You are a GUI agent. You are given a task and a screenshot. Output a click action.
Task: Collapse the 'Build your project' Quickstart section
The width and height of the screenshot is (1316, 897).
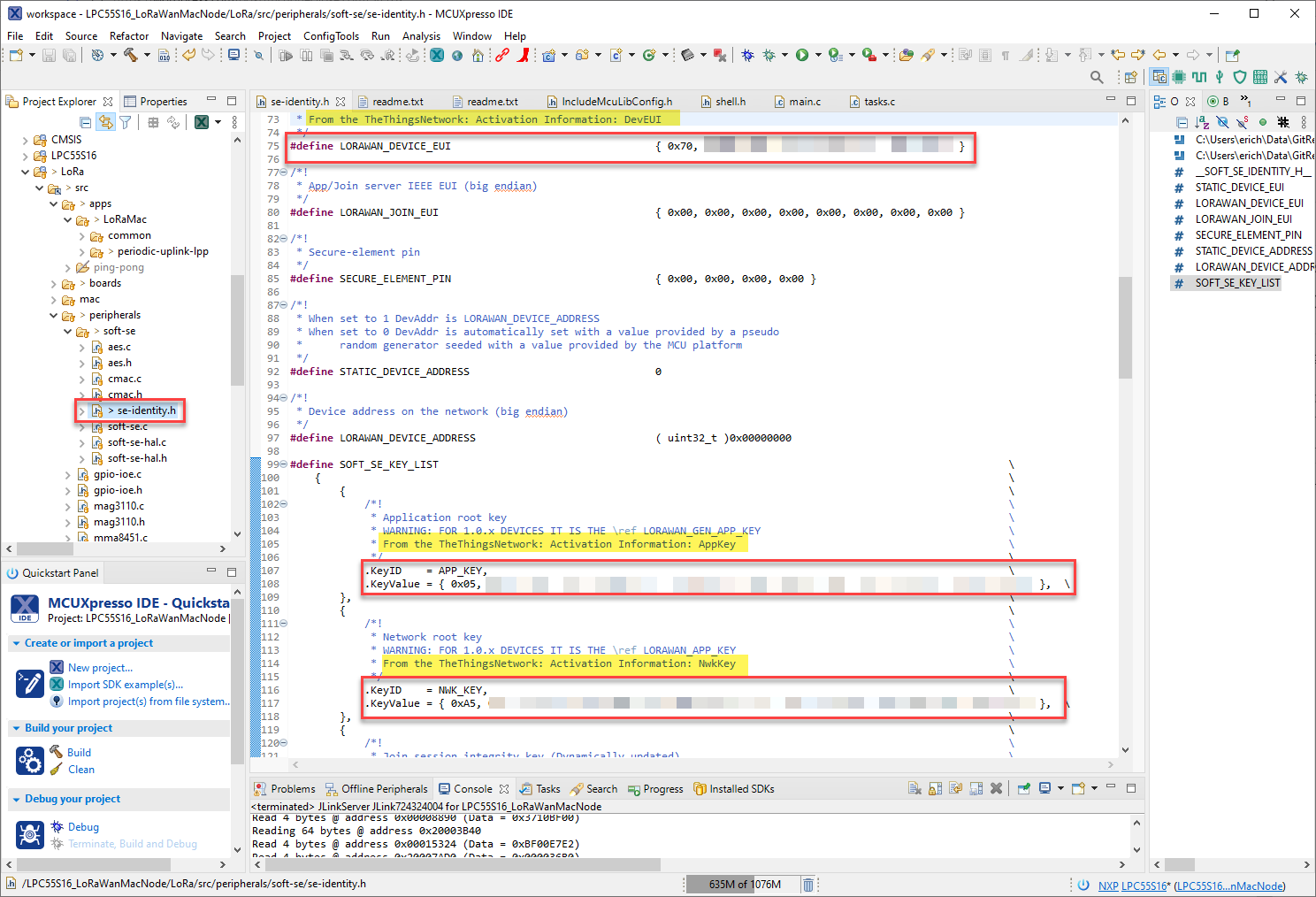(x=16, y=728)
